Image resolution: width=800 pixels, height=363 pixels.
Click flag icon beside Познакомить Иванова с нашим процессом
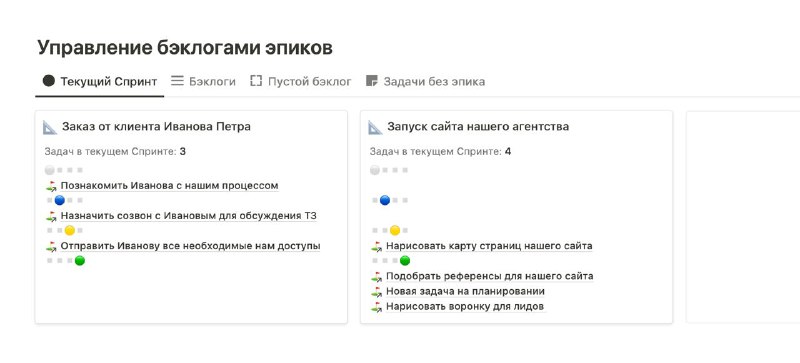point(51,186)
